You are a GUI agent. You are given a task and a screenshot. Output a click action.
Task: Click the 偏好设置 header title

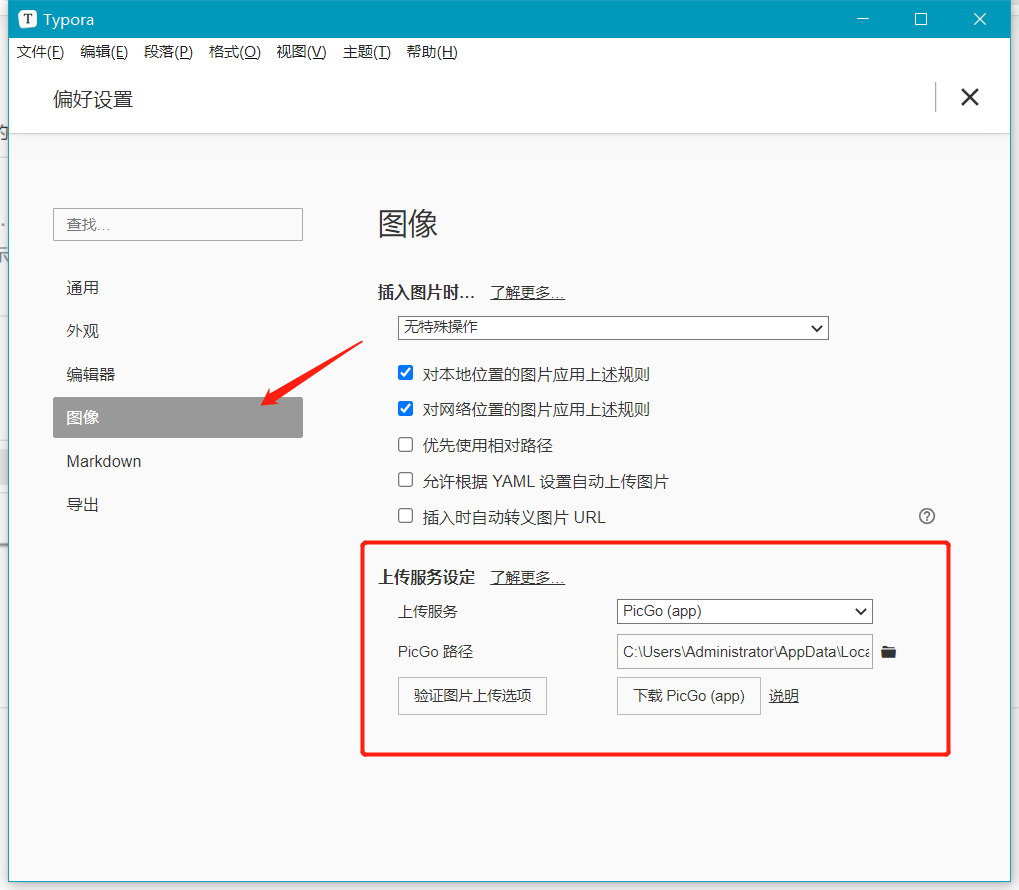[93, 99]
